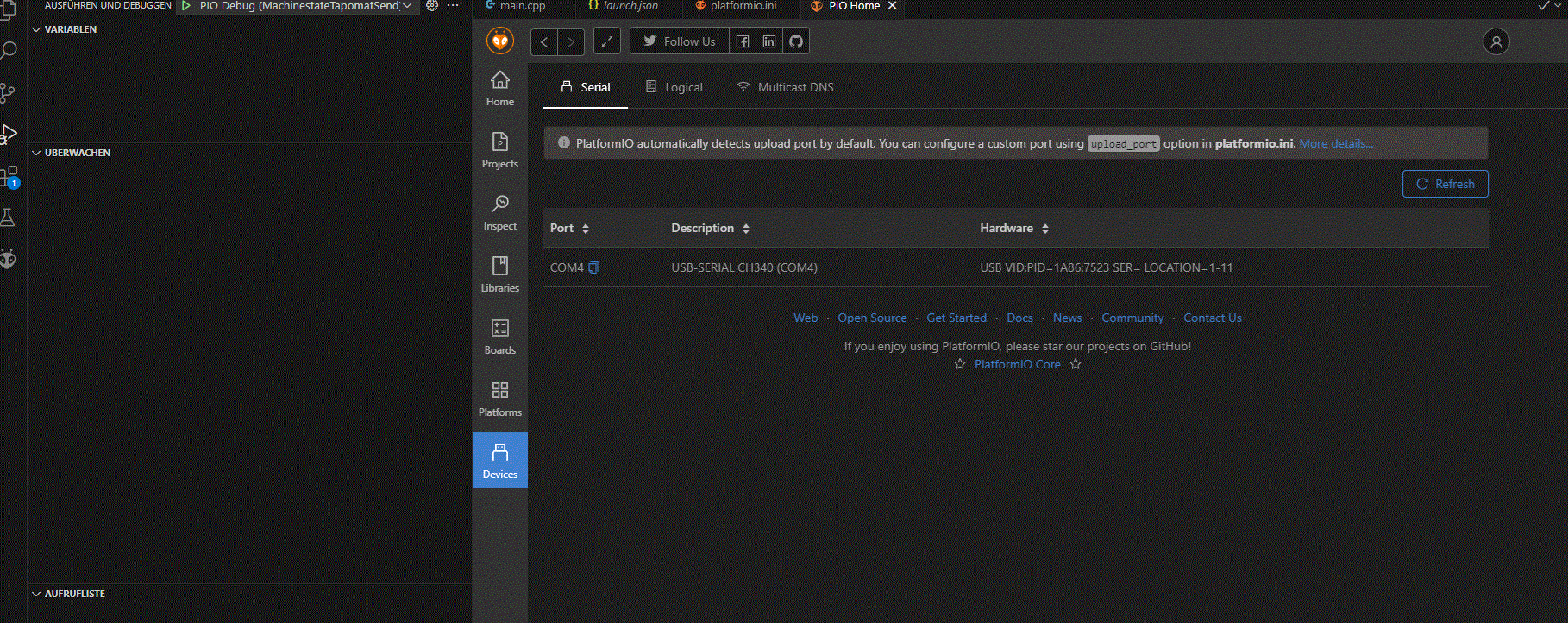Open Platforms section in PIO sidebar
Screen dimensions: 1568x623
(500, 399)
